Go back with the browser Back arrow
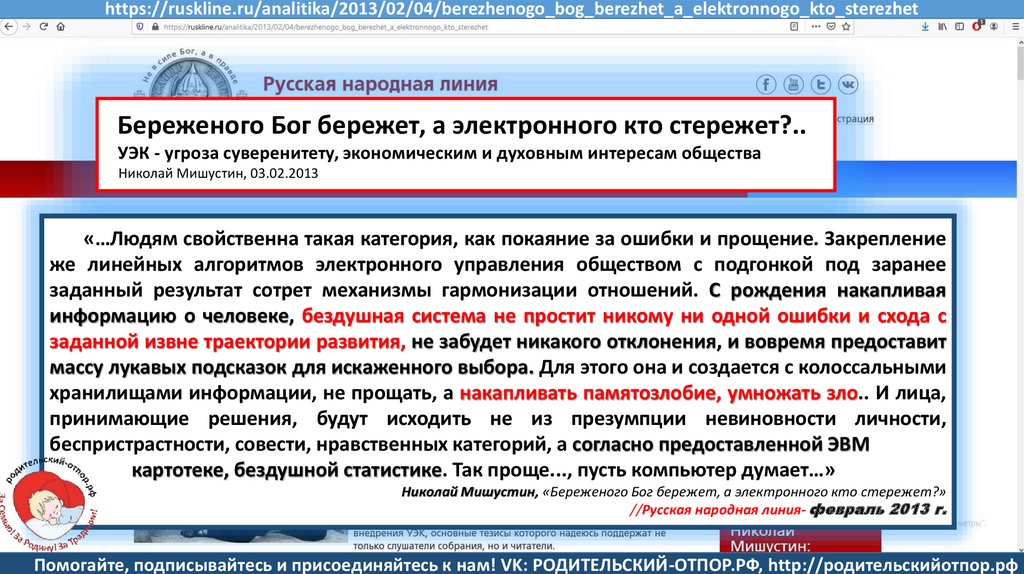 click(x=8, y=27)
